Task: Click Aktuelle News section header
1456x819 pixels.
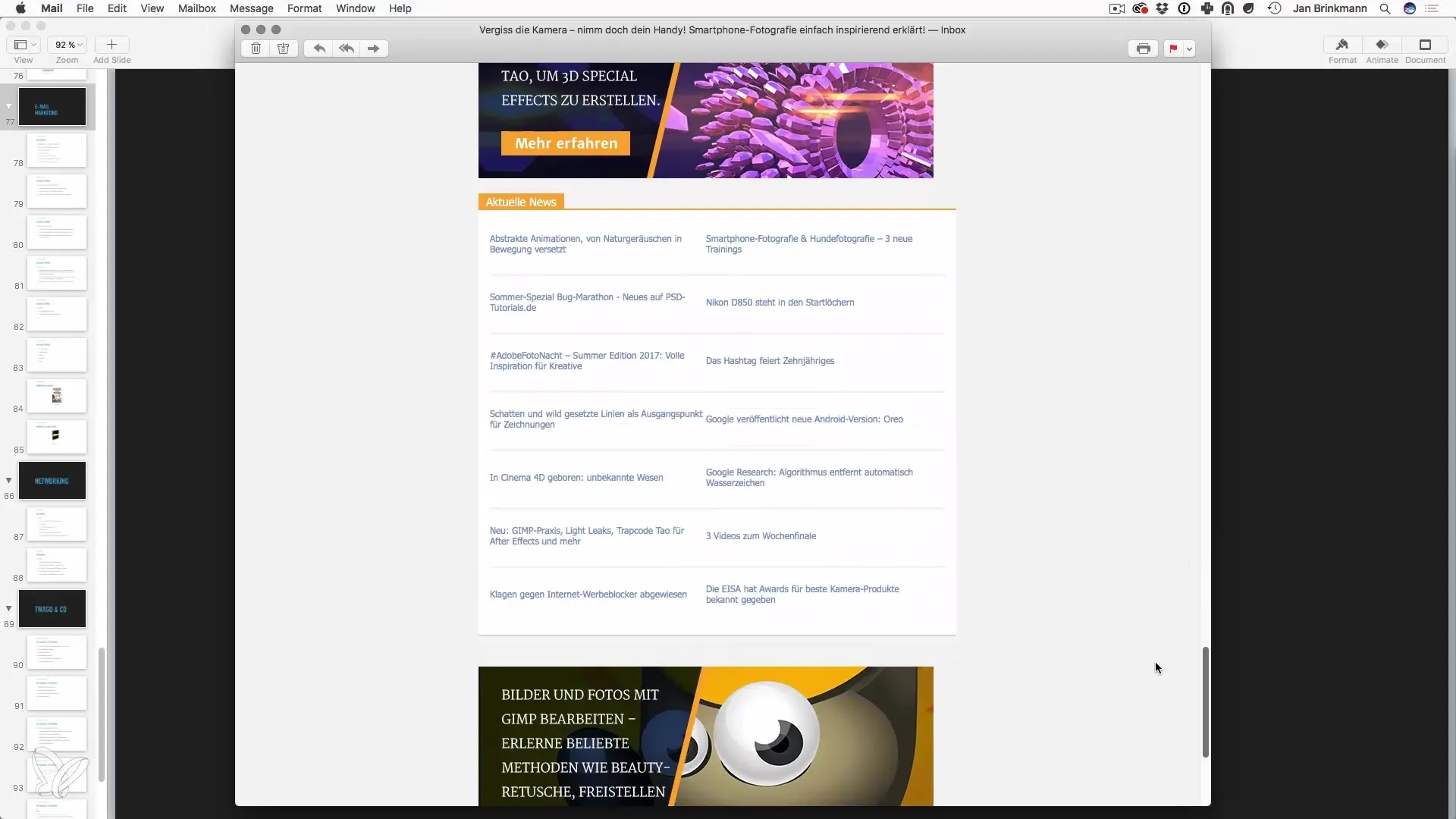Action: coord(521,202)
